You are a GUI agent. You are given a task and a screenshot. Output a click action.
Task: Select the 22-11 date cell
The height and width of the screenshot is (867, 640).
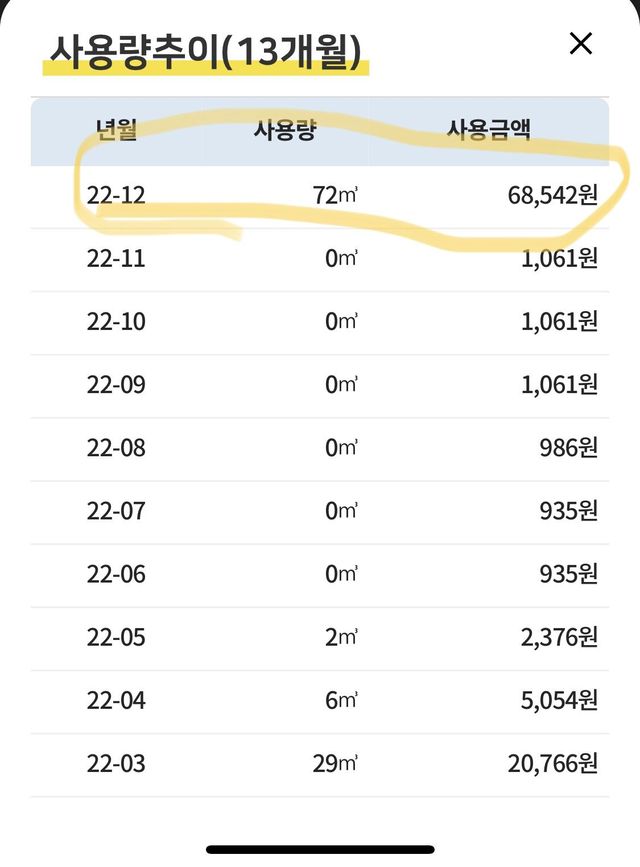click(116, 259)
